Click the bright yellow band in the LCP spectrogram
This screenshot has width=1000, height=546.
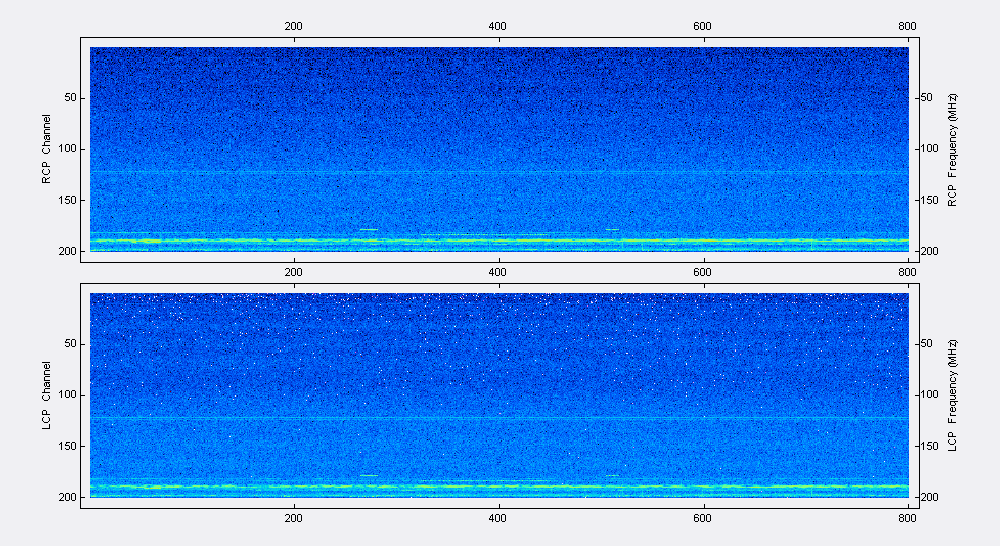(x=499, y=486)
